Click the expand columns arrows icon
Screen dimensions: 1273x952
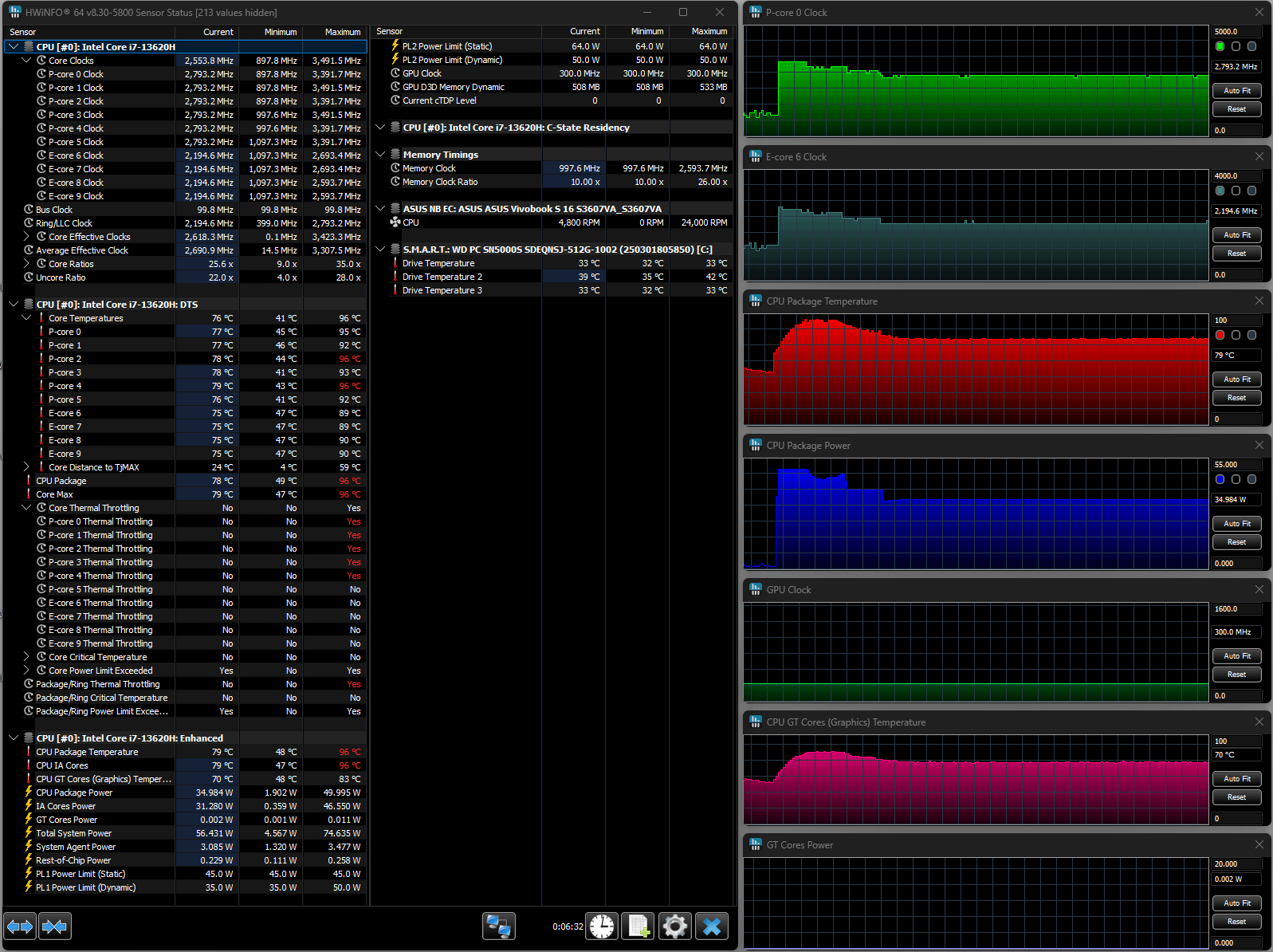(x=20, y=926)
